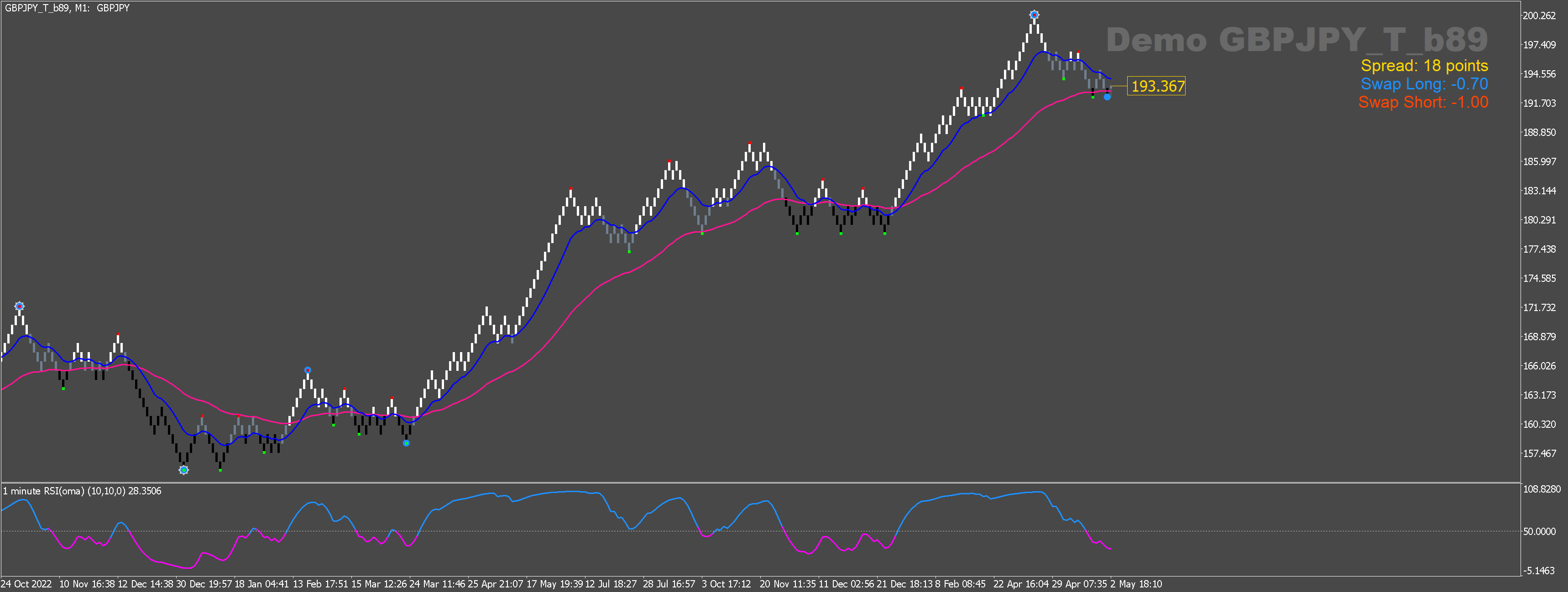Click the 2 May 18:10 time label

1136,584
